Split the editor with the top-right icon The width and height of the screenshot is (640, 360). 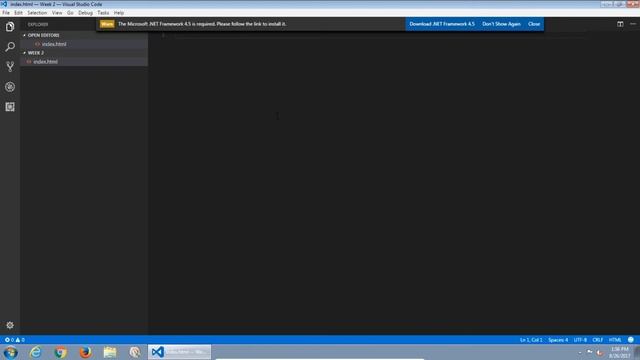pyautogui.click(x=620, y=24)
